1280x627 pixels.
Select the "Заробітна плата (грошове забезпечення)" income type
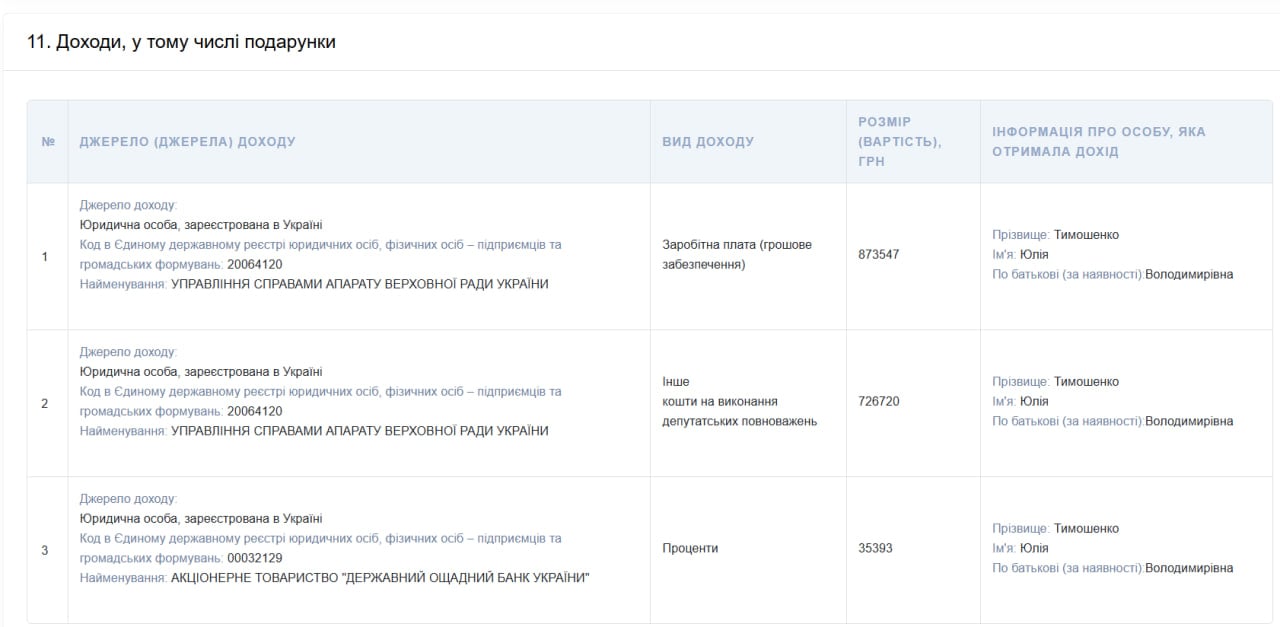[x=737, y=255]
